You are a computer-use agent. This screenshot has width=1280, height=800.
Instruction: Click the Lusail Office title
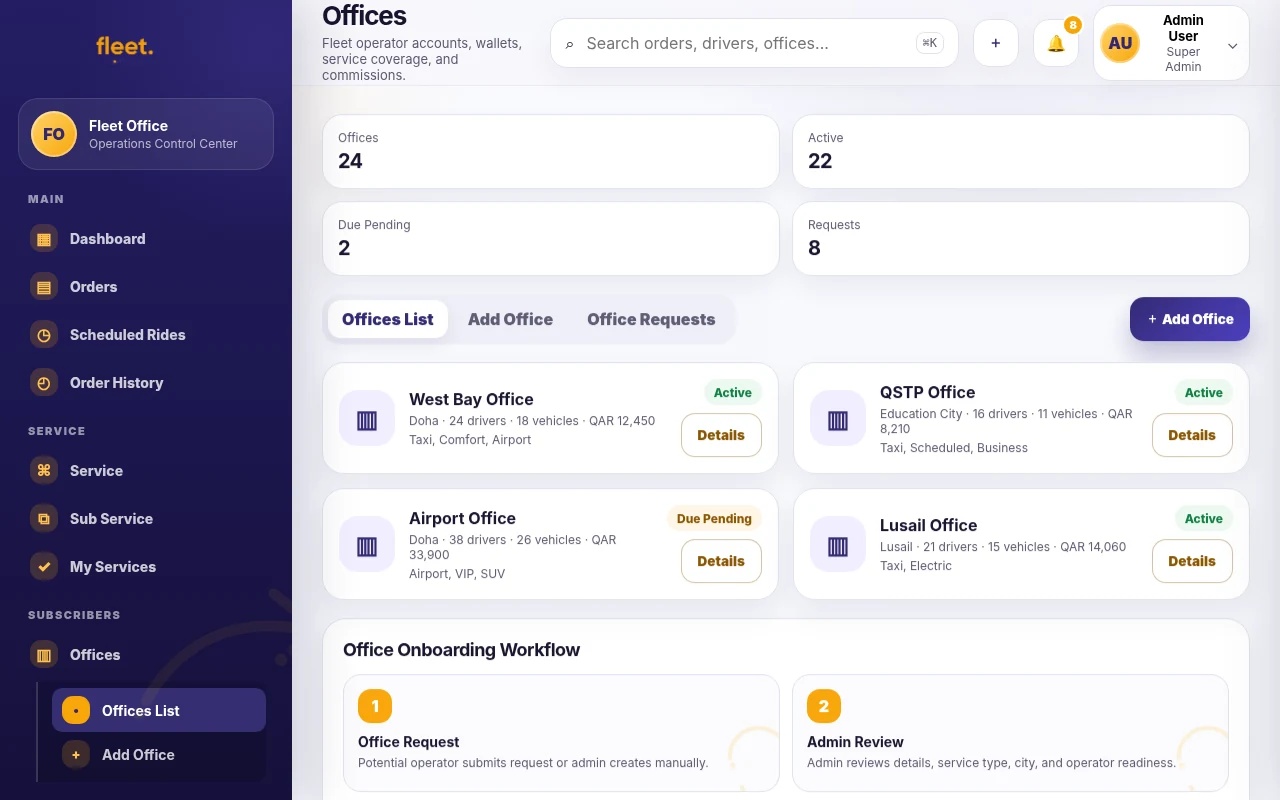pyautogui.click(x=928, y=525)
